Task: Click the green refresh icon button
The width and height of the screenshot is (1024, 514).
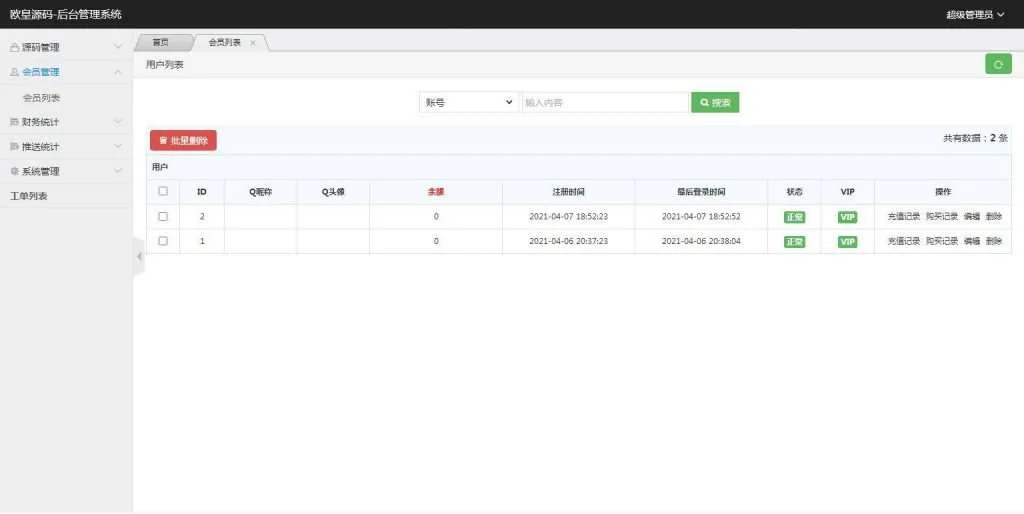Action: click(998, 64)
